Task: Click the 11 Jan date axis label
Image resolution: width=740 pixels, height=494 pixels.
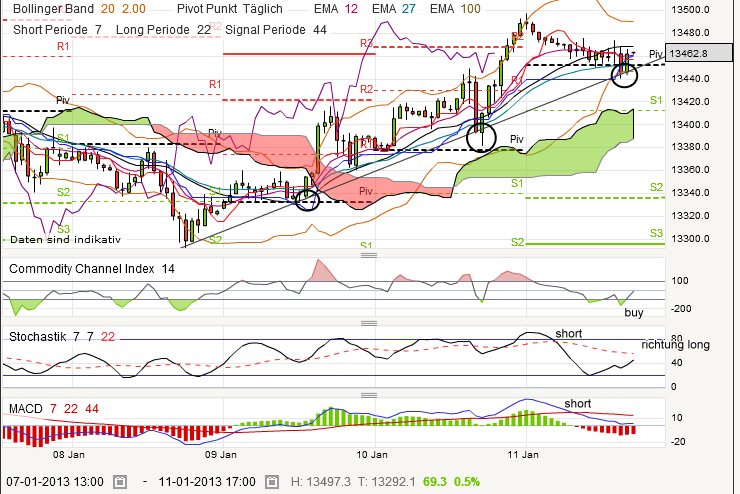Action: pos(523,455)
